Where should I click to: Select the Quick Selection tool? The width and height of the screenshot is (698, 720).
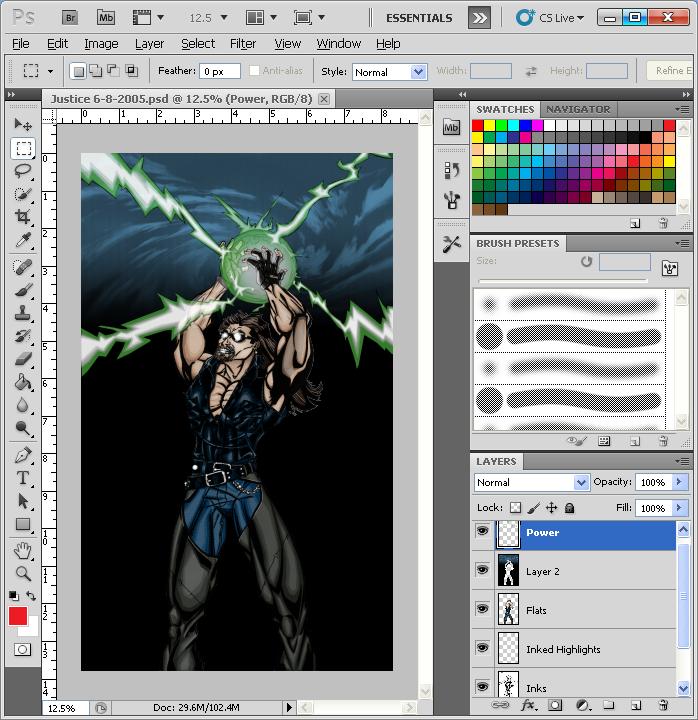(x=23, y=194)
